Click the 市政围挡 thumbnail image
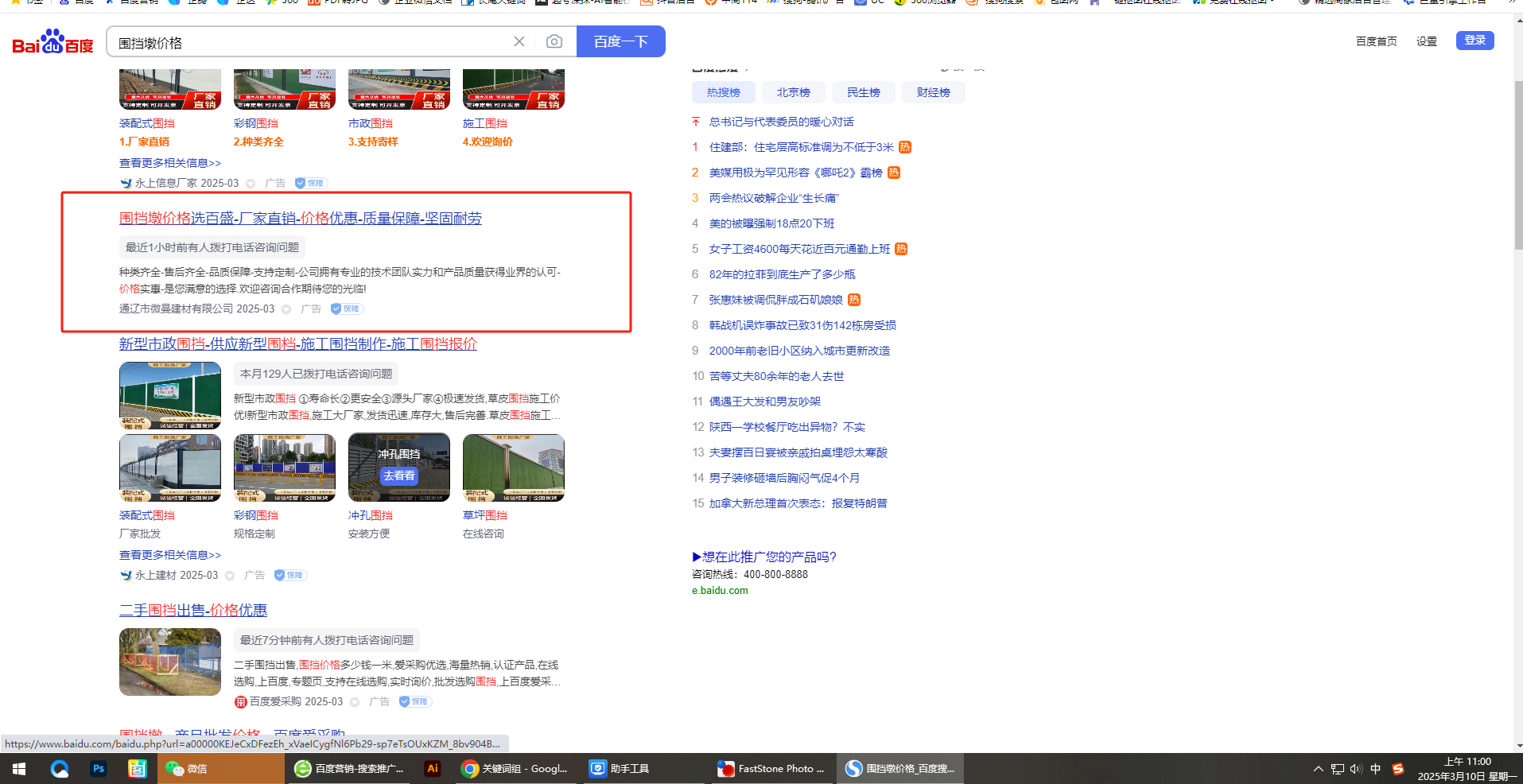The height and width of the screenshot is (784, 1523). coord(399,89)
